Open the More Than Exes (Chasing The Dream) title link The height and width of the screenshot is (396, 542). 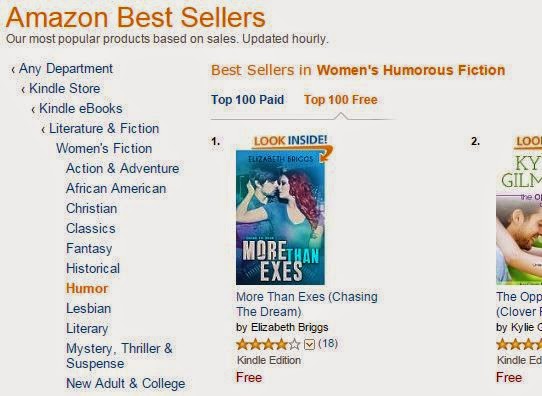307,304
